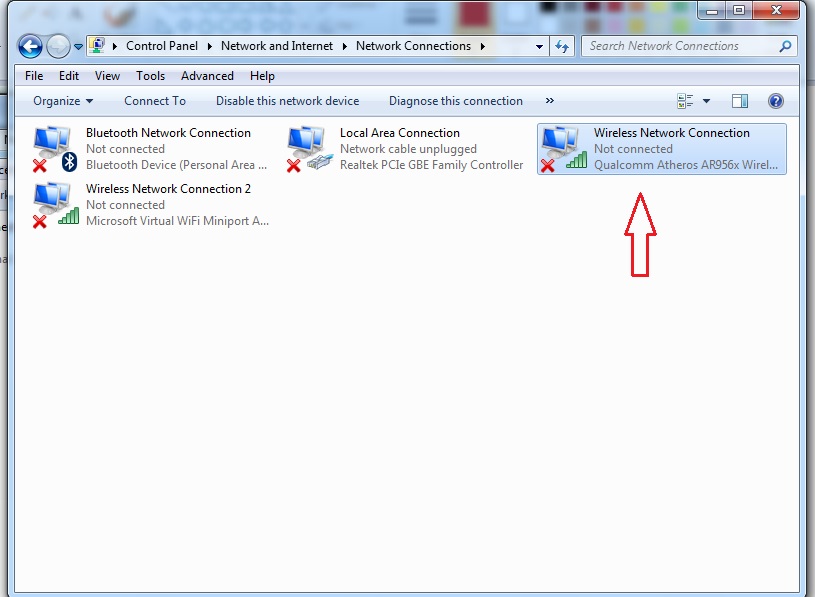Open the File menu
Screen dimensions: 815x597
point(34,76)
